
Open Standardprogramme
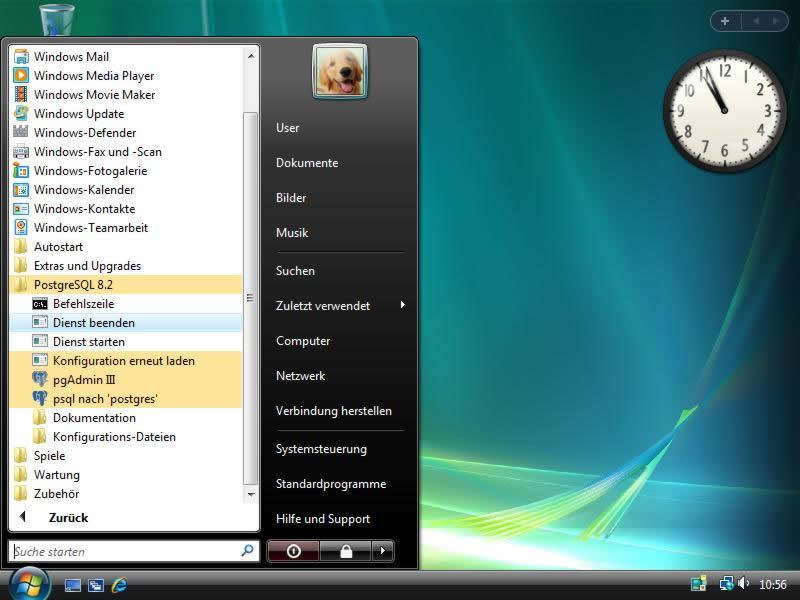point(331,484)
